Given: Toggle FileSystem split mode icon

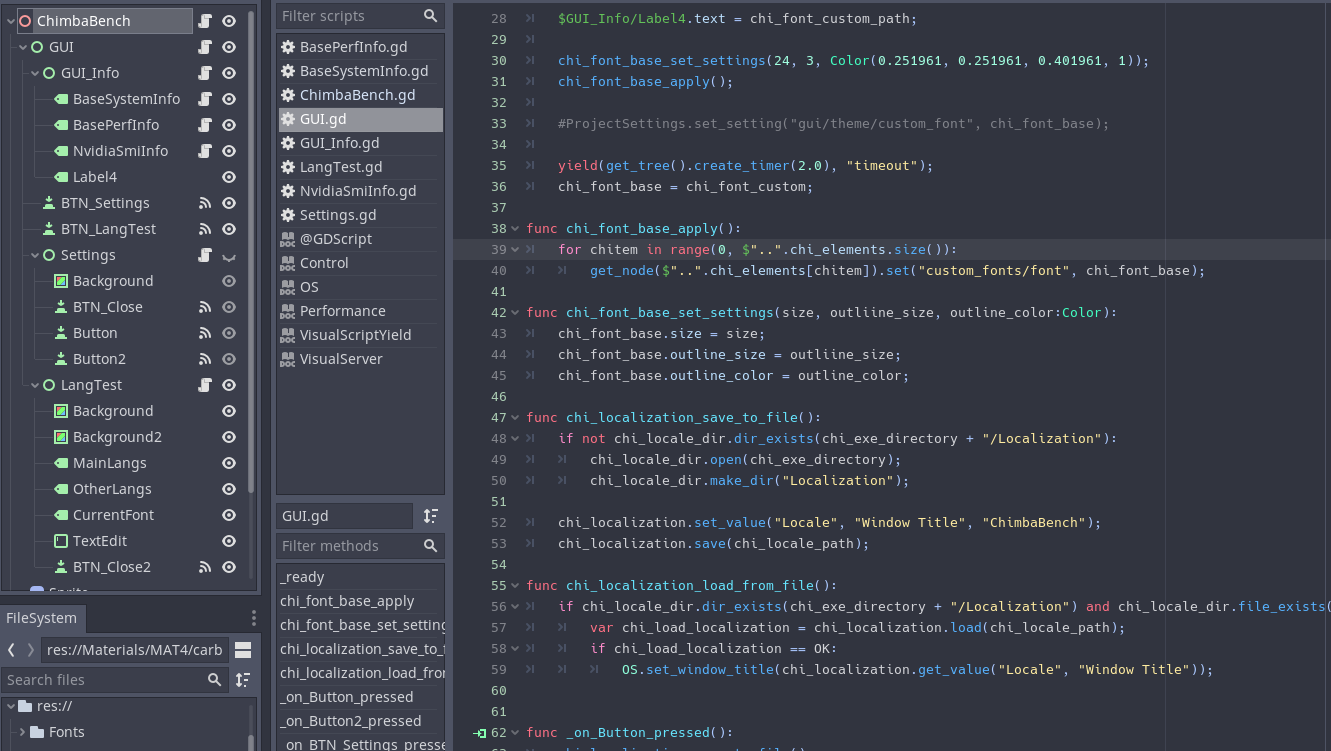Looking at the screenshot, I should coord(242,650).
